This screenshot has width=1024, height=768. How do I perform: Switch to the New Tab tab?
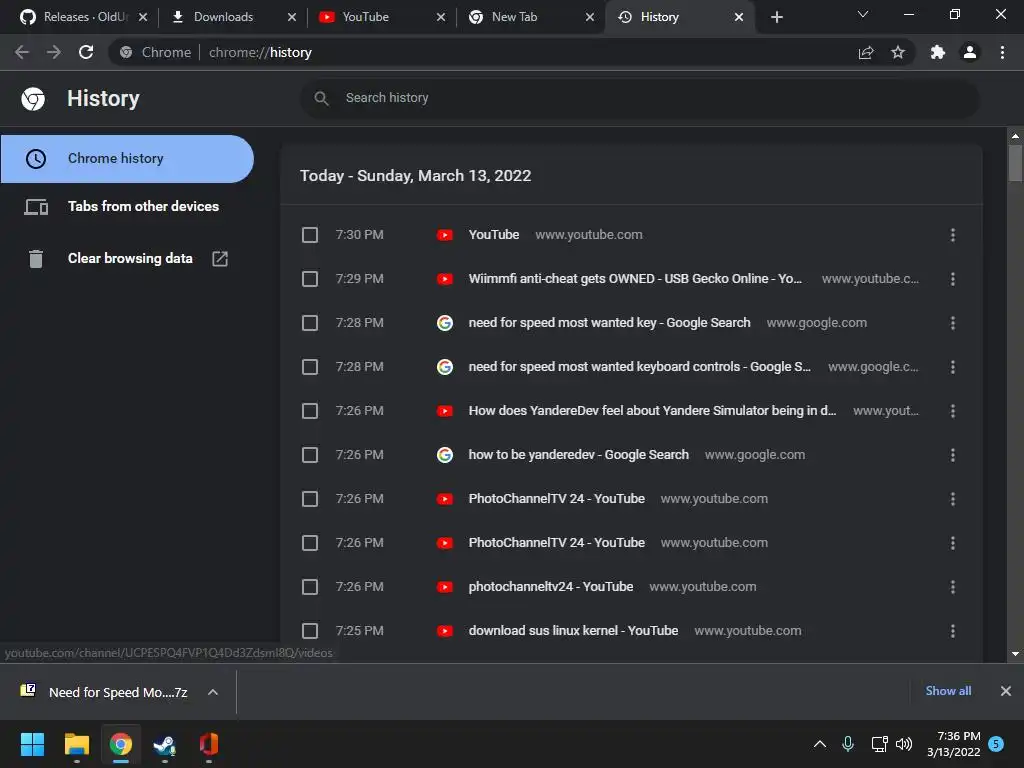coord(530,17)
